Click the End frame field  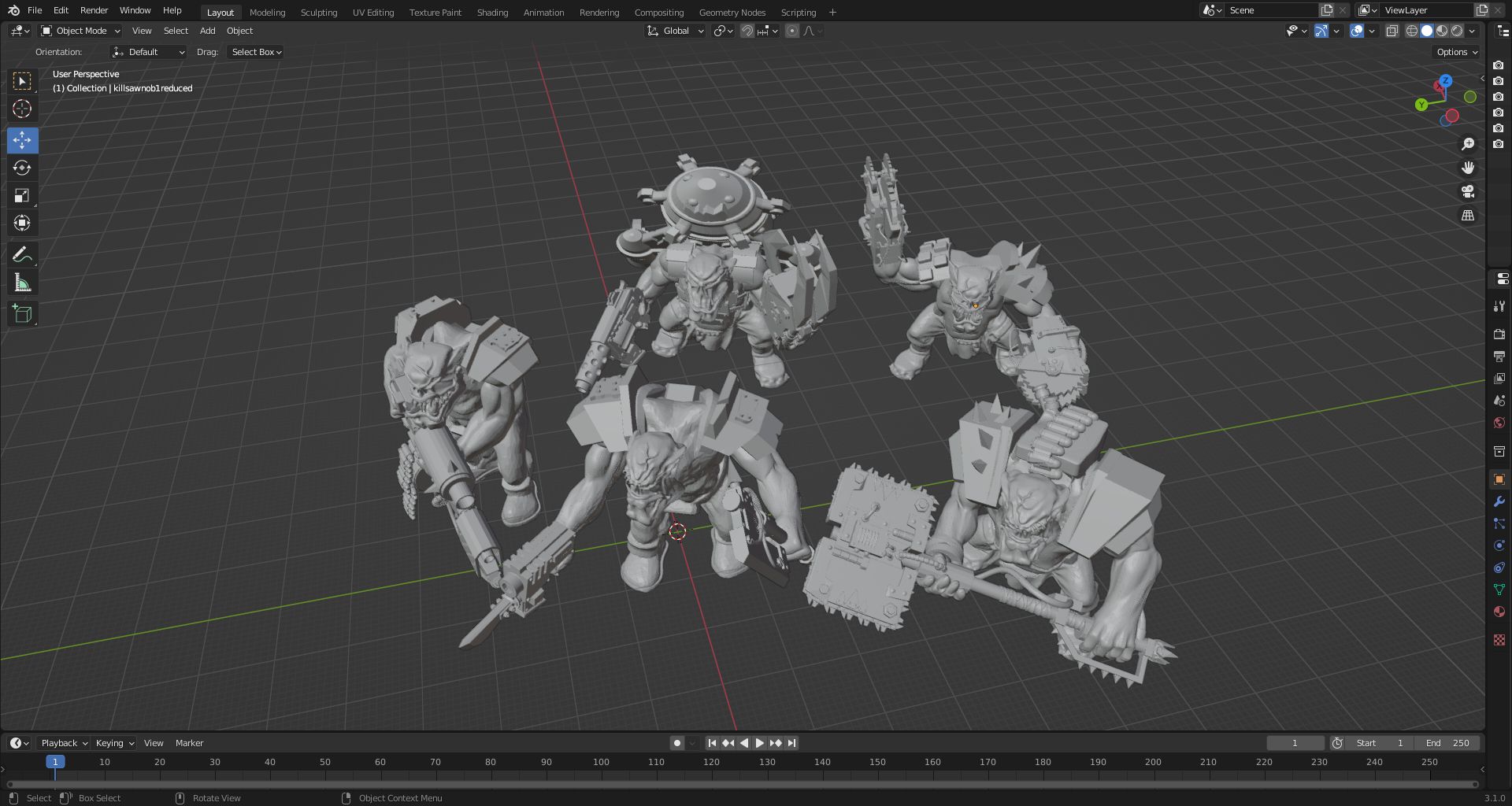[1447, 743]
